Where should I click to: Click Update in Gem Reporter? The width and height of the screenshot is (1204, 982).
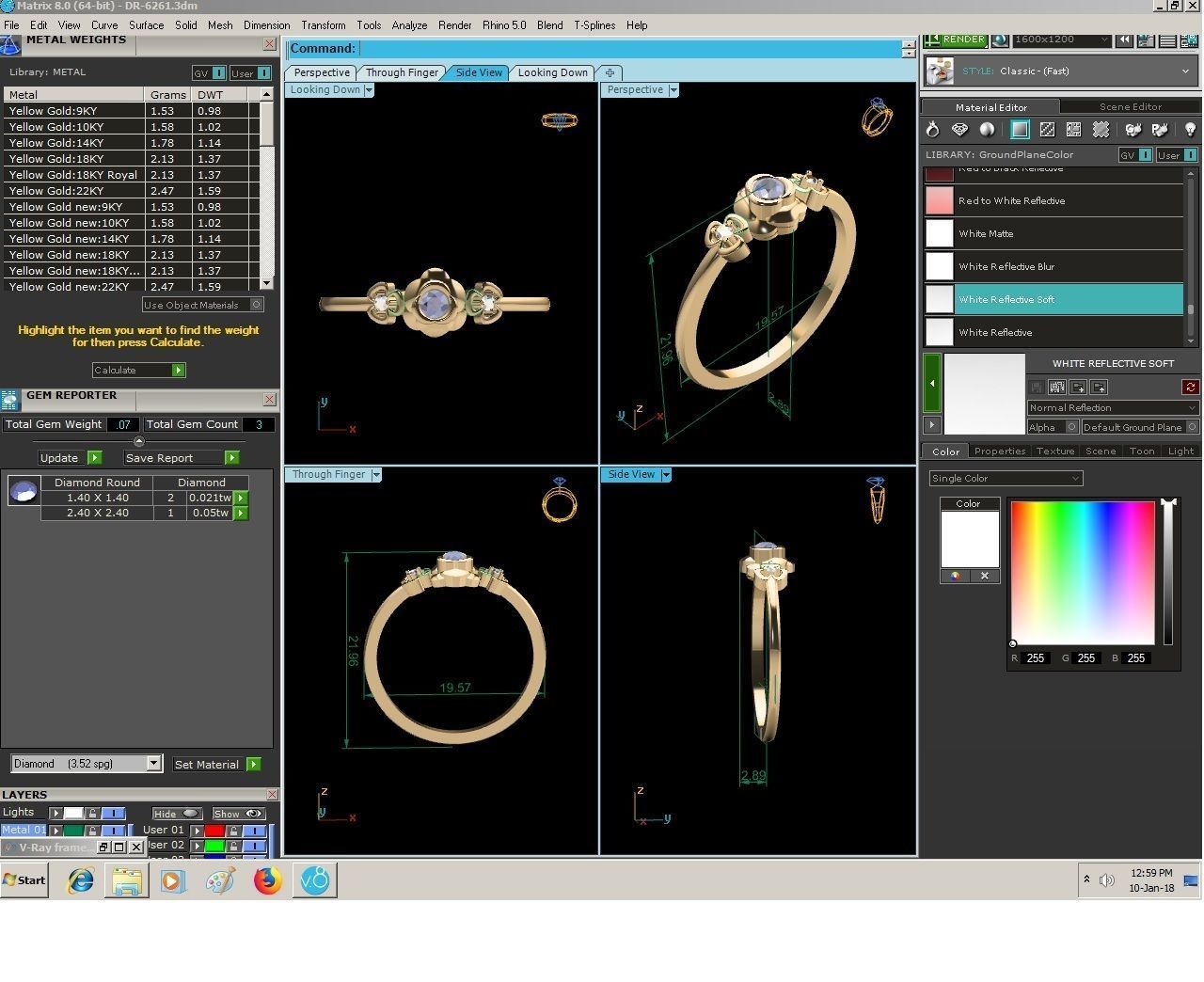(x=70, y=458)
